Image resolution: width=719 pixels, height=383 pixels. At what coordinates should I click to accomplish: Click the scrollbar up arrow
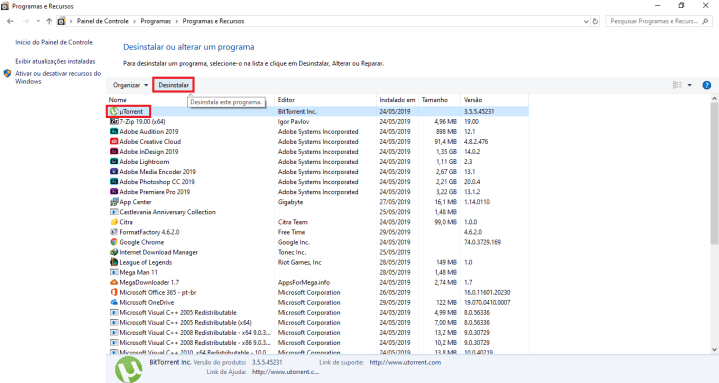tap(715, 98)
